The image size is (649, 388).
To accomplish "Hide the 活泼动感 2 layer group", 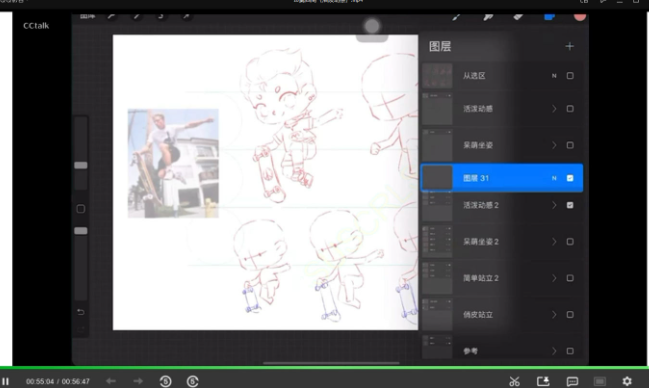I will tap(570, 205).
